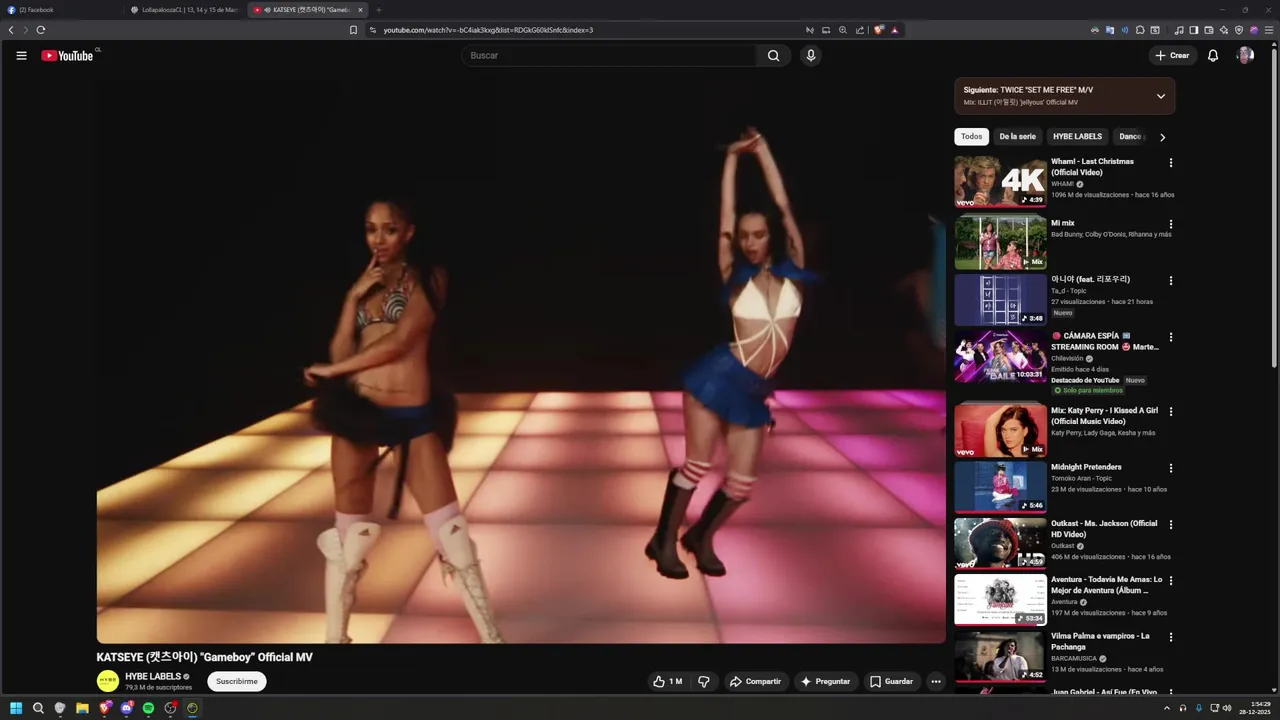
Task: Open the notifications bell
Action: (1213, 56)
